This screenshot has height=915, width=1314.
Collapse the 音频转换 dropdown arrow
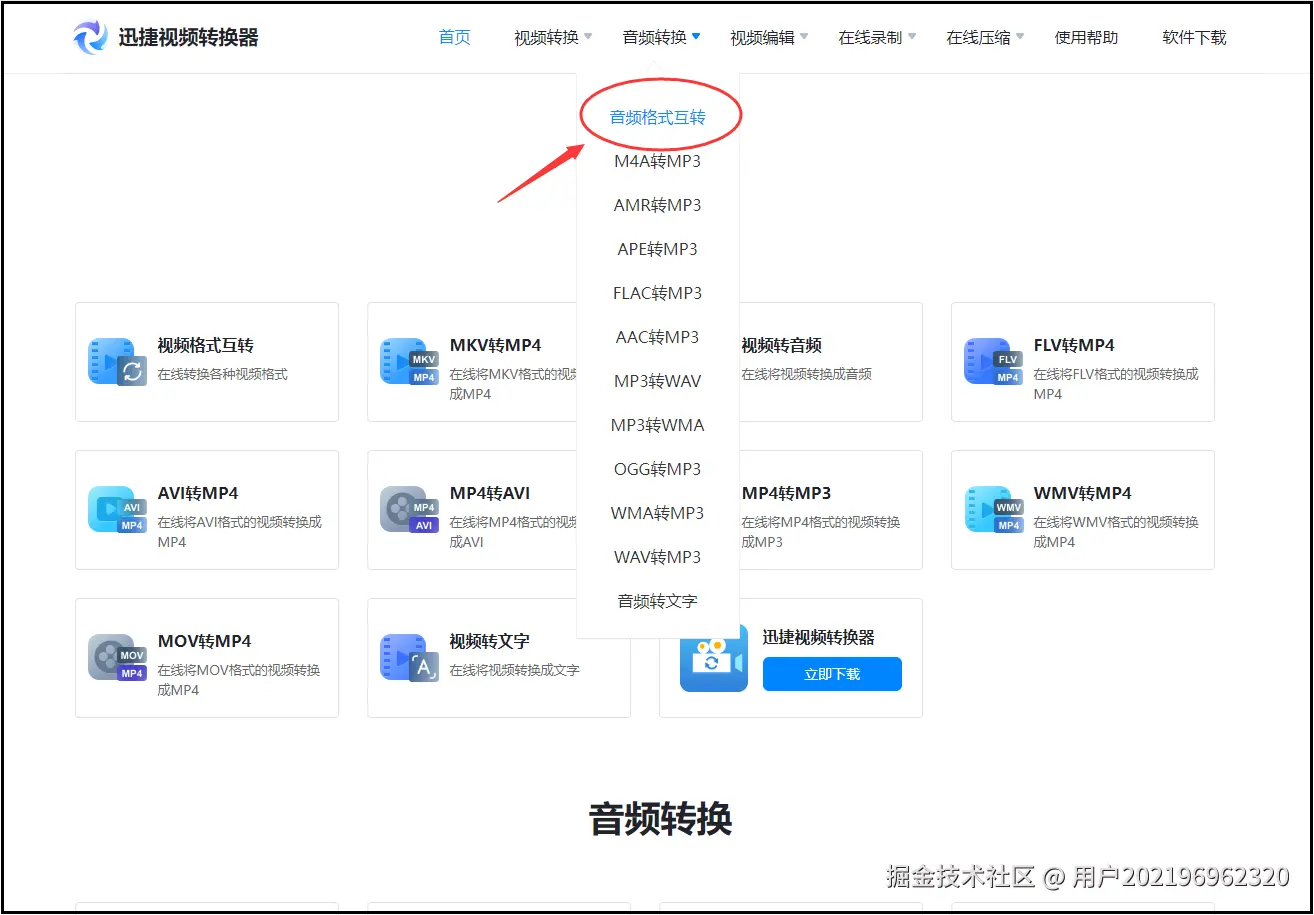coord(696,37)
